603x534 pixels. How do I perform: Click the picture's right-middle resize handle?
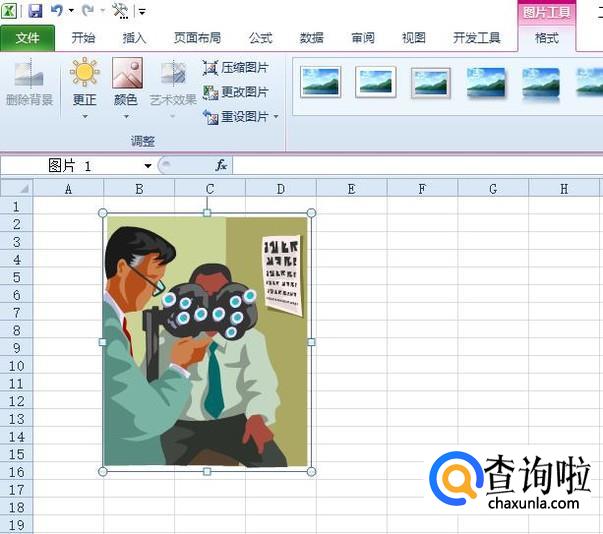tap(311, 342)
